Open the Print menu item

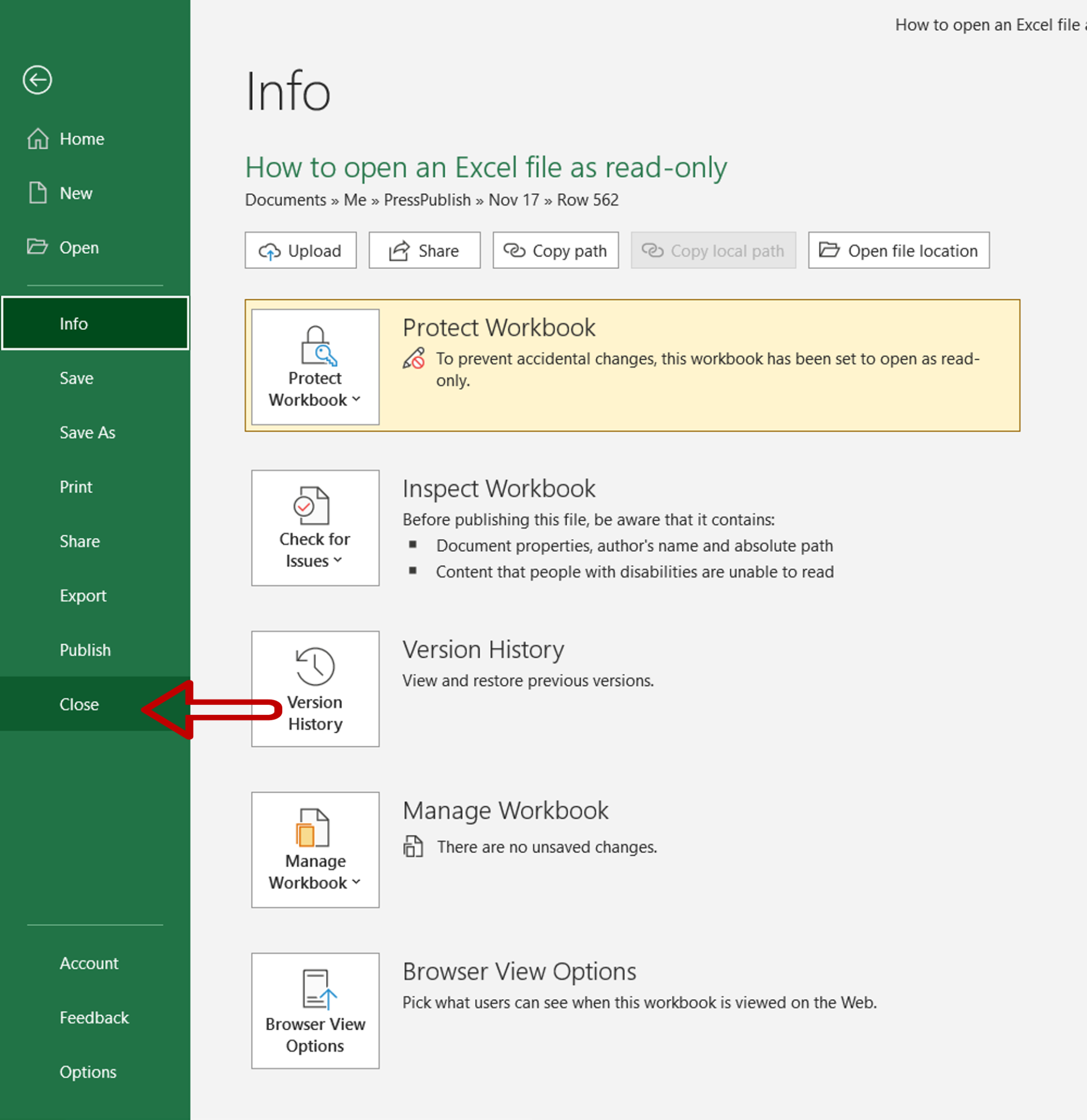click(x=75, y=487)
